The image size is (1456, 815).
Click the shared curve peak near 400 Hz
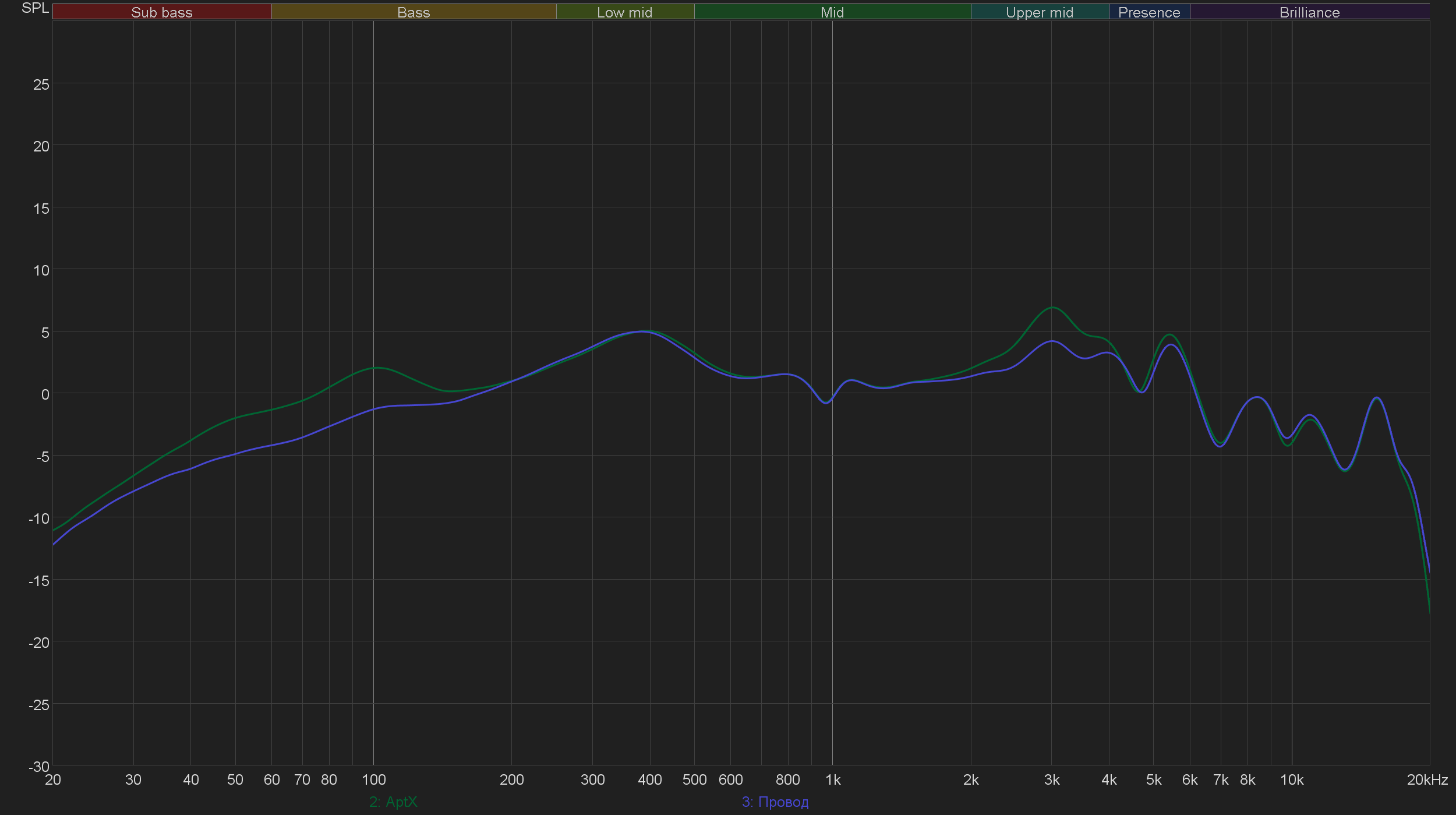click(x=642, y=331)
